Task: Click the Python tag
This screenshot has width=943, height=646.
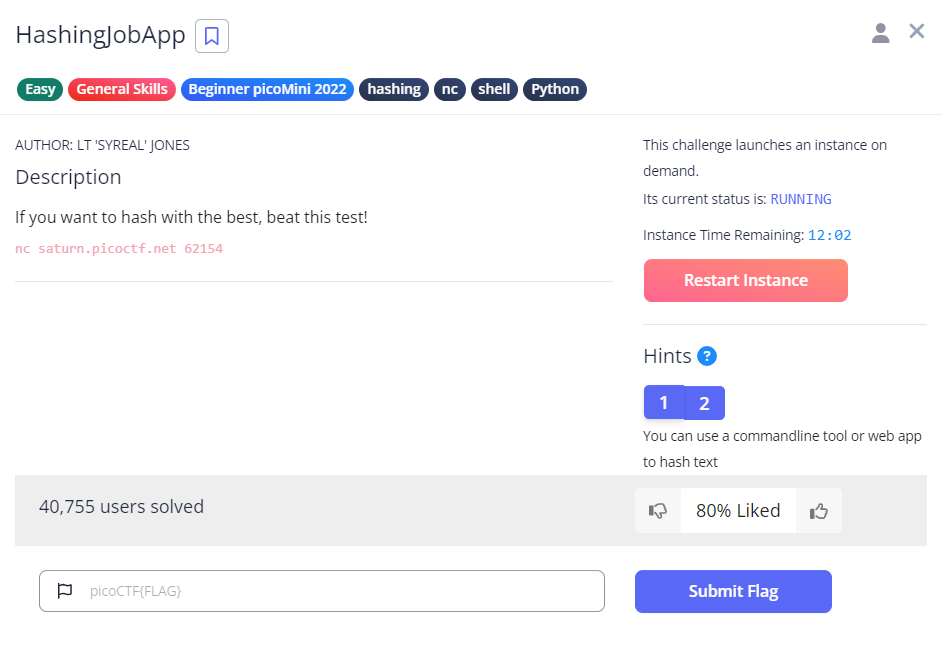Action: click(x=555, y=89)
